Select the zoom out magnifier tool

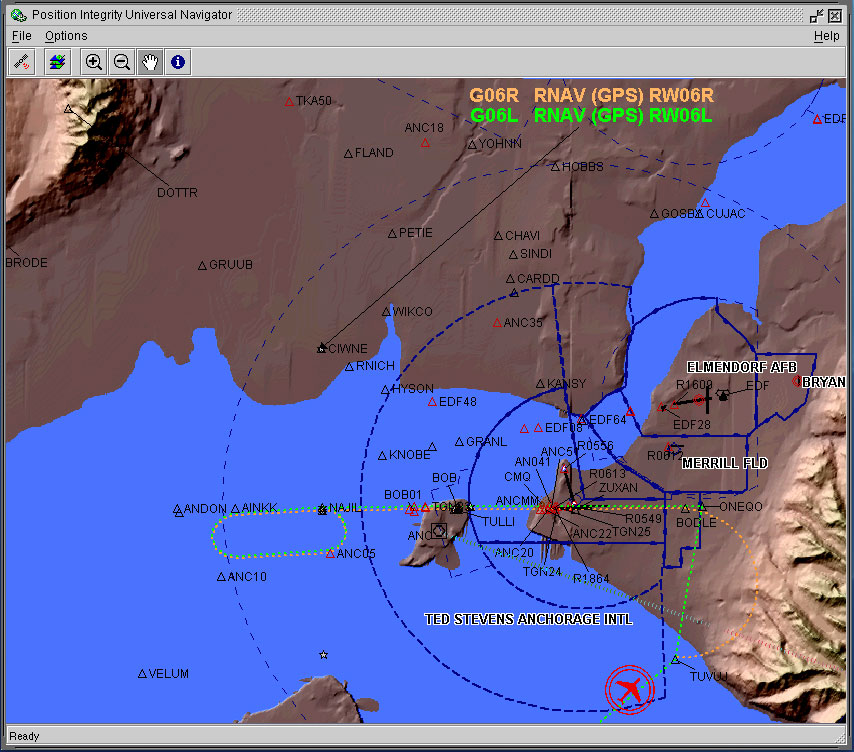[121, 62]
